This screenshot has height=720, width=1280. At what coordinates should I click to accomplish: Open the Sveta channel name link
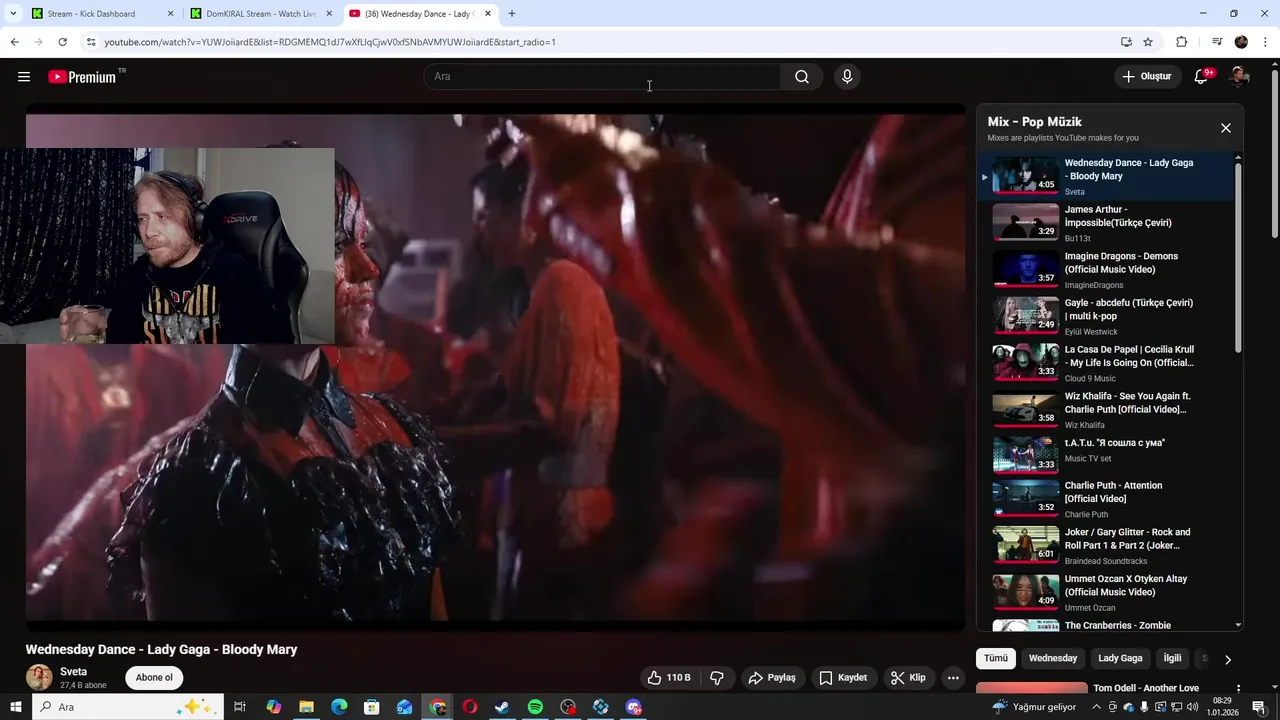pyautogui.click(x=73, y=672)
